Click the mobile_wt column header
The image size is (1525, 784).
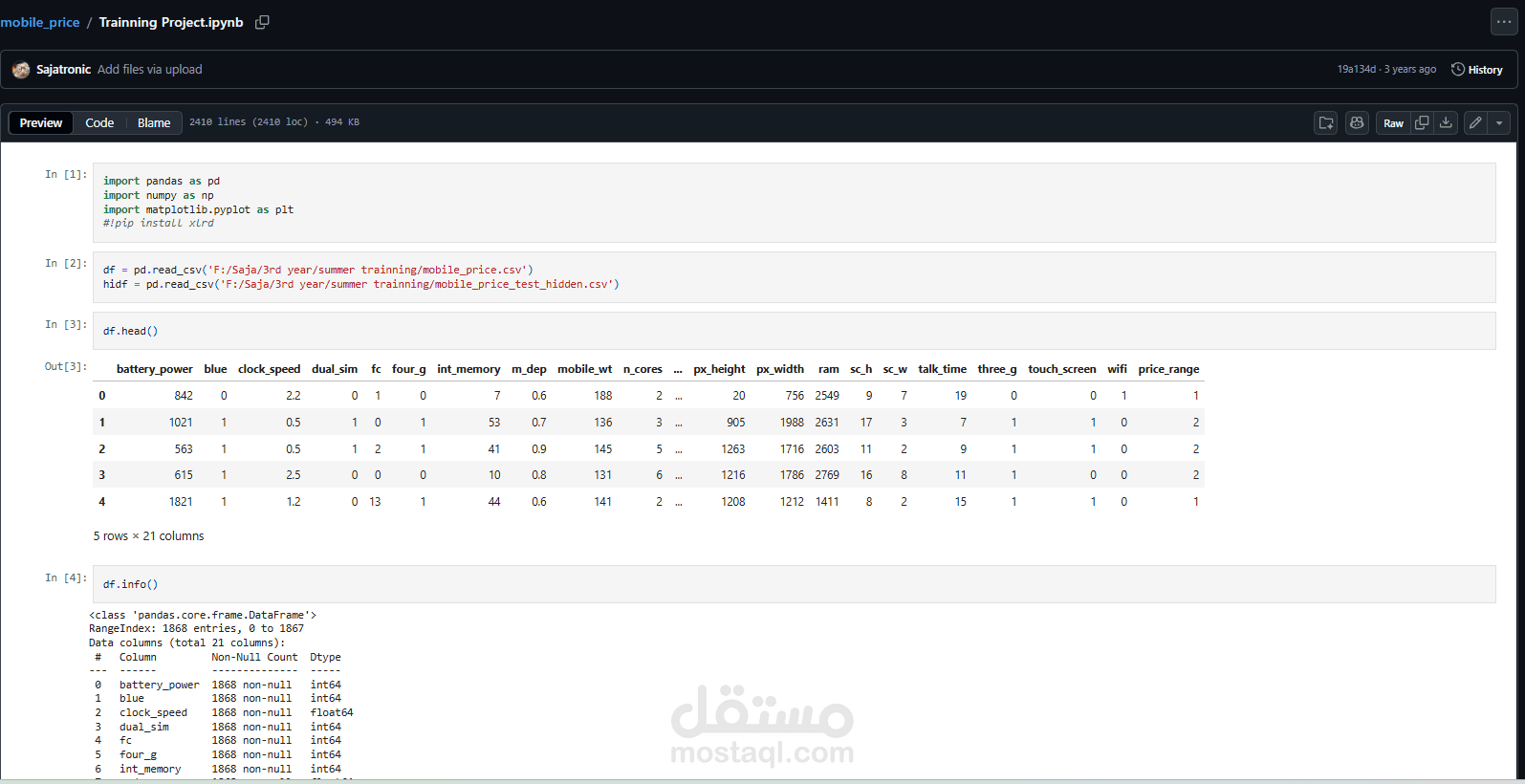click(584, 369)
